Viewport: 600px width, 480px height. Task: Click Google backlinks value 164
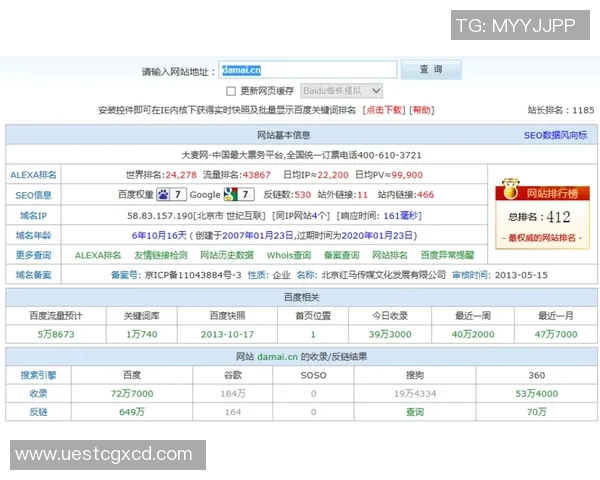(233, 412)
